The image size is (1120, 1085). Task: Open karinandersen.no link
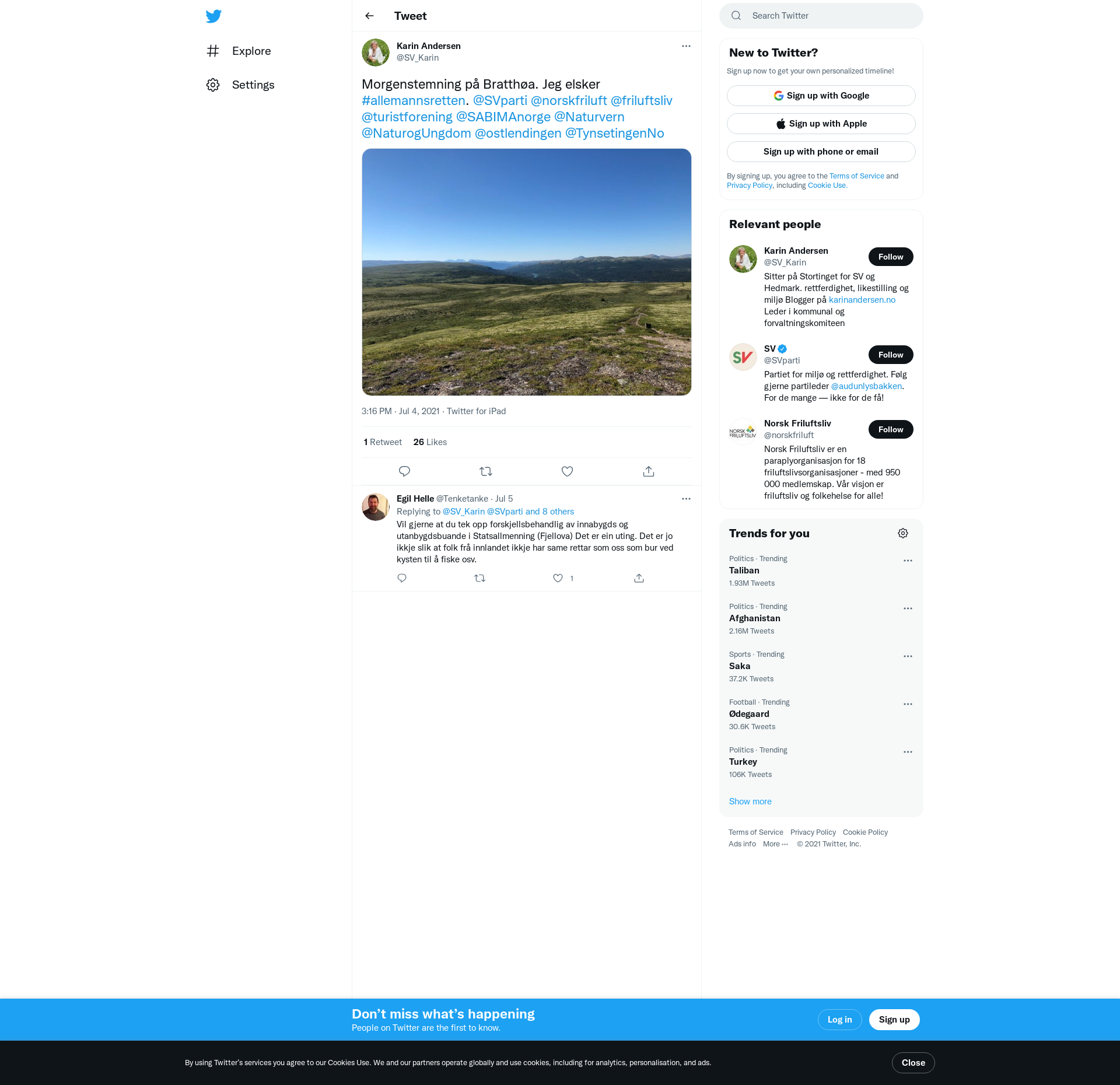pos(862,300)
